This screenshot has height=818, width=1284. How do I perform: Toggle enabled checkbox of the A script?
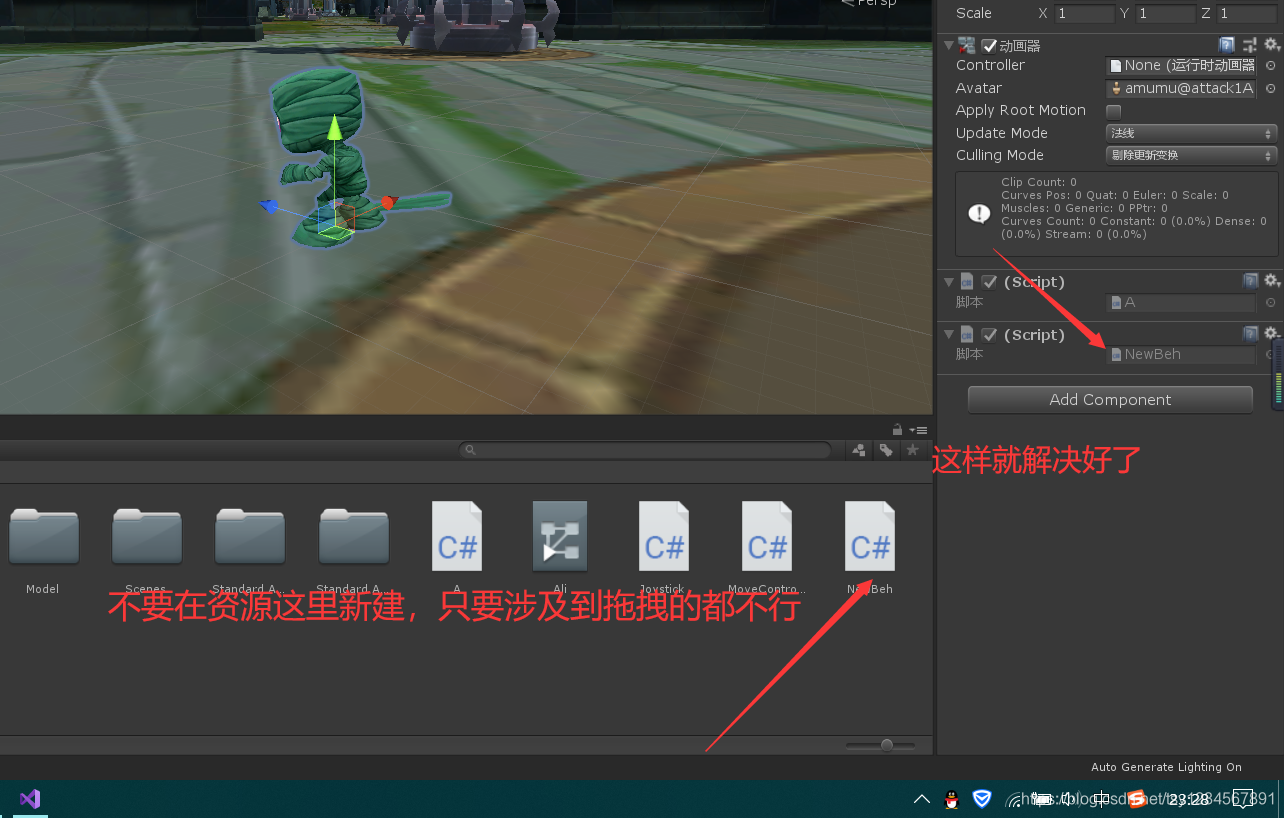pyautogui.click(x=989, y=282)
